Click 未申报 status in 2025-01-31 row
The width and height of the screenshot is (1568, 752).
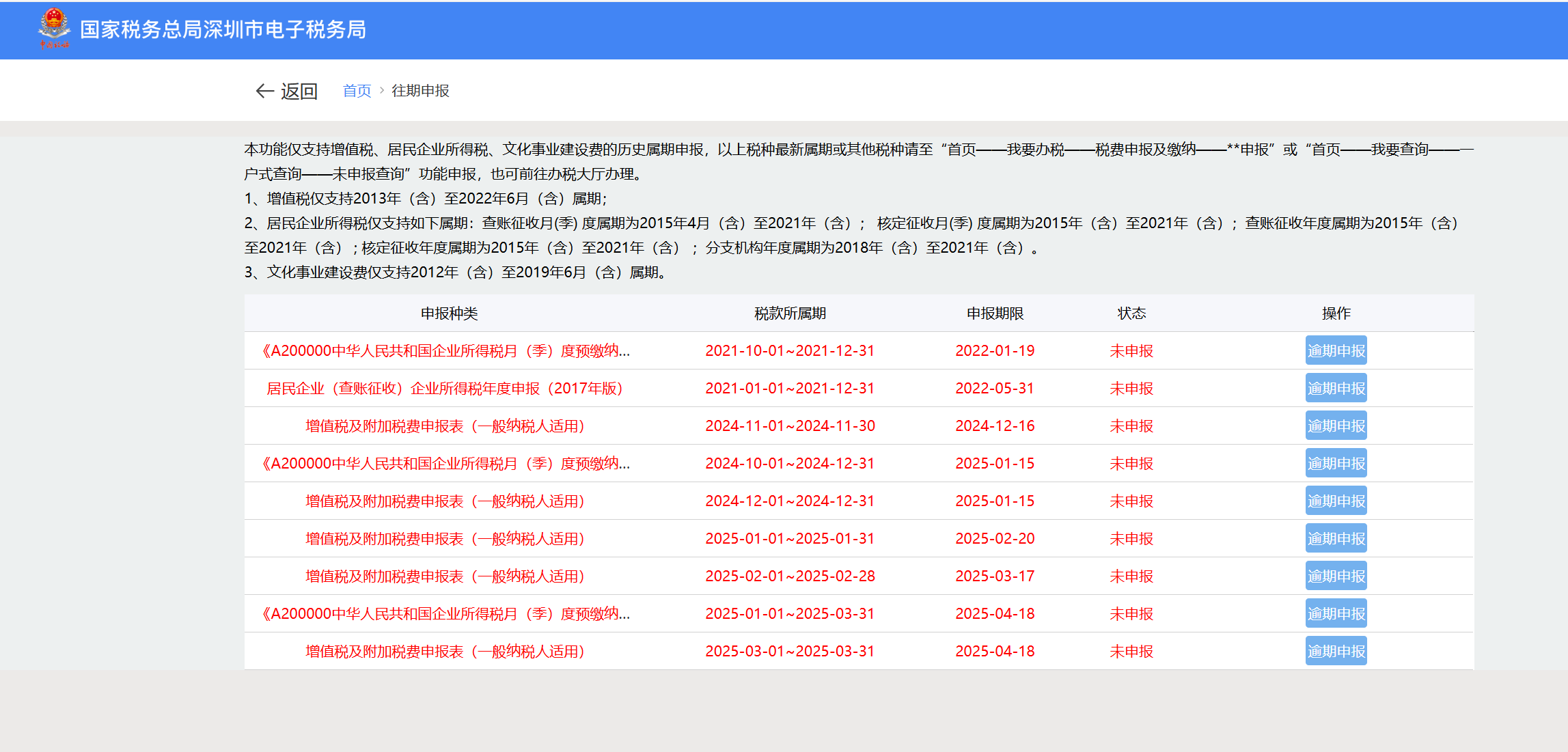point(1131,538)
